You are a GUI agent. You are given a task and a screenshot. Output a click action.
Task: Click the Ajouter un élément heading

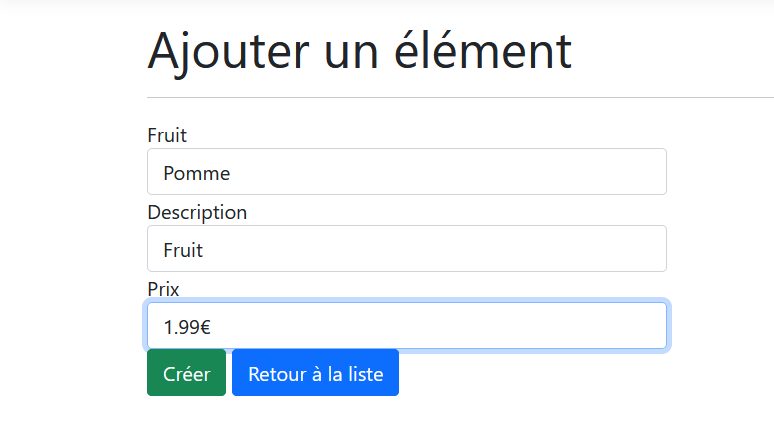(x=359, y=50)
